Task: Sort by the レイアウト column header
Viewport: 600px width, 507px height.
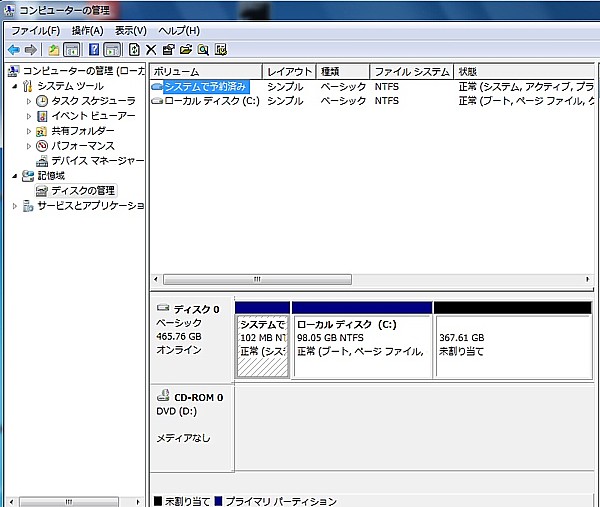Action: coord(289,72)
